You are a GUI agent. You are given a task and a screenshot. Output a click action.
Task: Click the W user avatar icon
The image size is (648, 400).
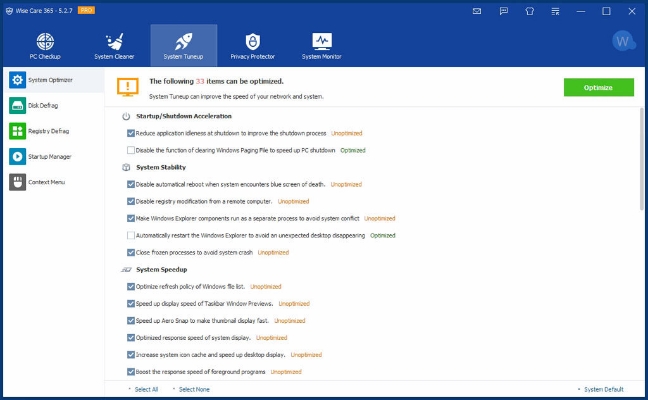click(x=623, y=41)
